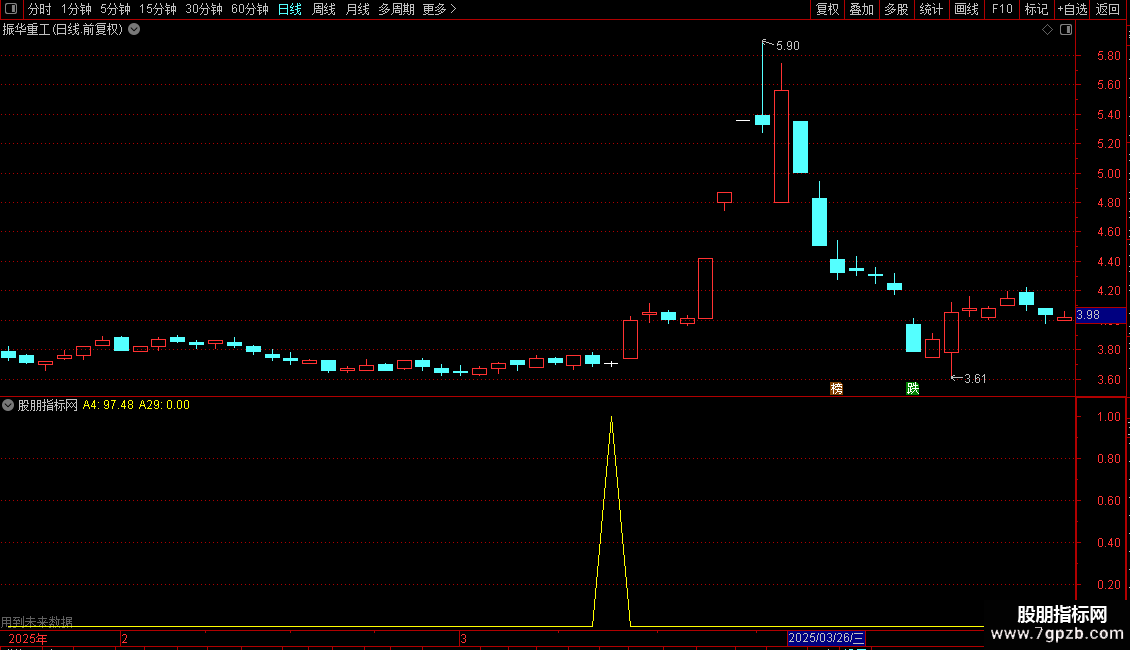
Task: Click the 叠加 overlay button
Action: click(x=861, y=9)
